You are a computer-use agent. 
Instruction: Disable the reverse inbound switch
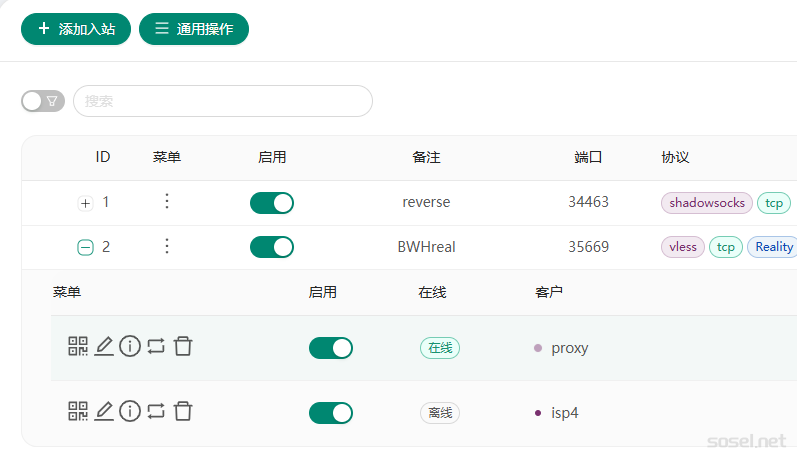tap(272, 203)
